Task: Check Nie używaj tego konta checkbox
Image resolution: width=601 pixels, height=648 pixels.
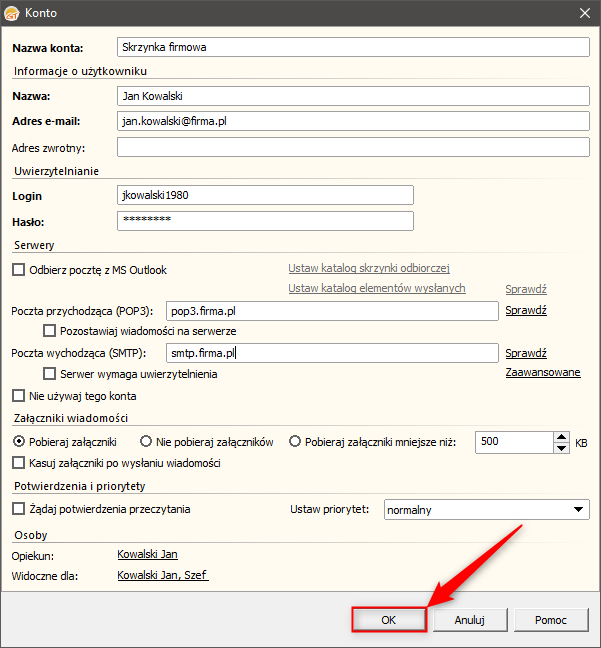Action: (19, 396)
